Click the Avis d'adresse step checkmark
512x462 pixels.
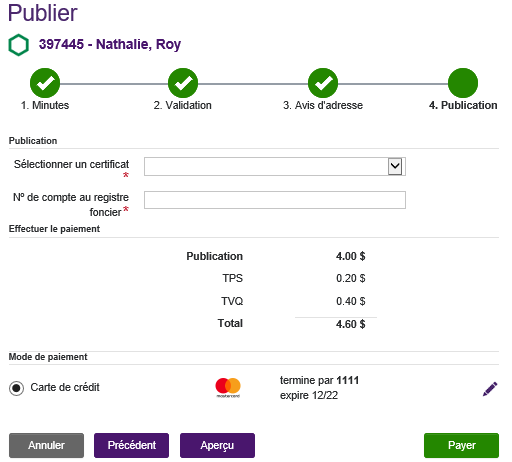click(x=323, y=83)
